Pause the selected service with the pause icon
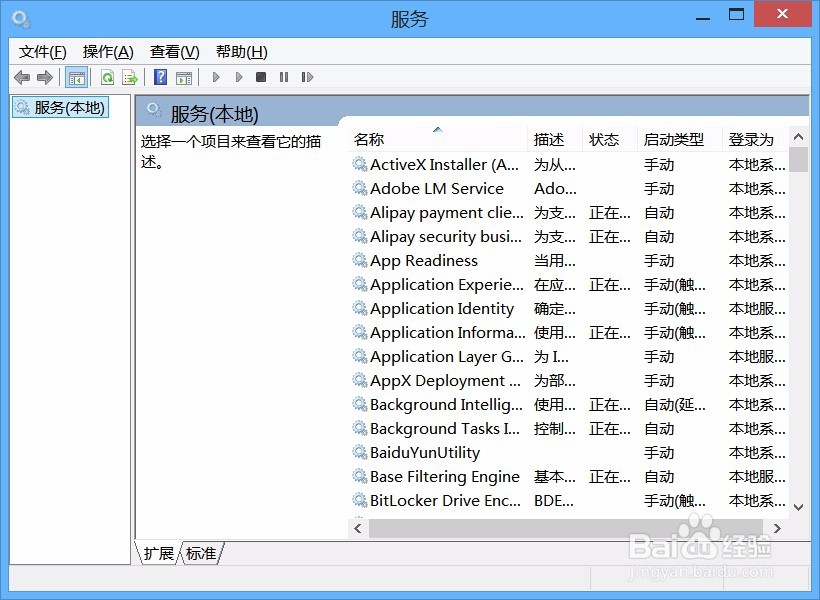This screenshot has height=600, width=820. (x=284, y=77)
